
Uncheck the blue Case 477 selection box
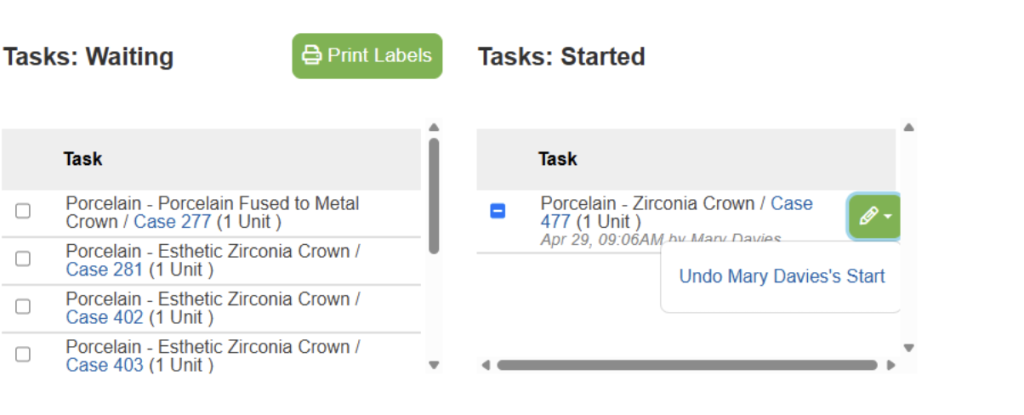498,211
